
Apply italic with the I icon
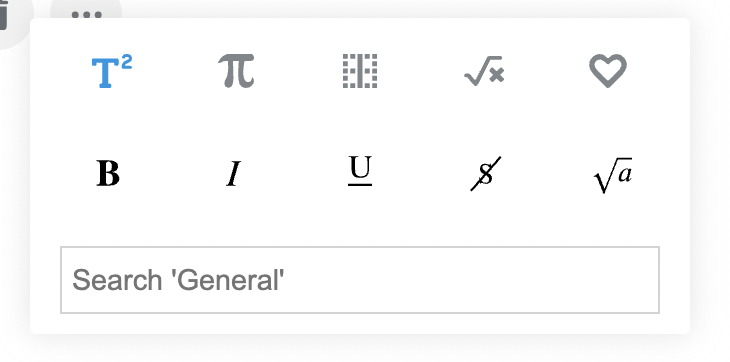[233, 174]
